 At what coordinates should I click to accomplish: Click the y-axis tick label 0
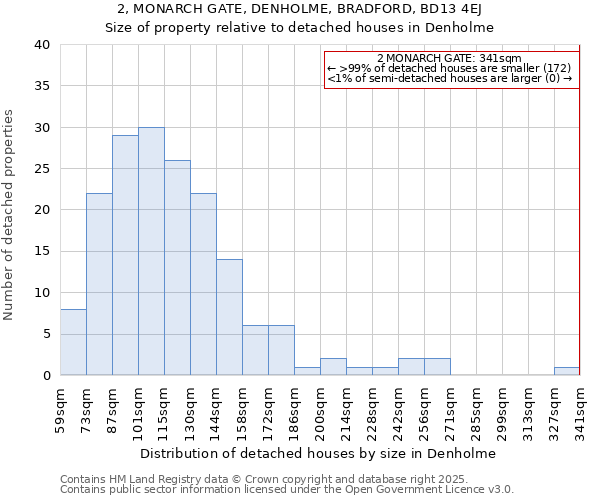click(x=47, y=376)
